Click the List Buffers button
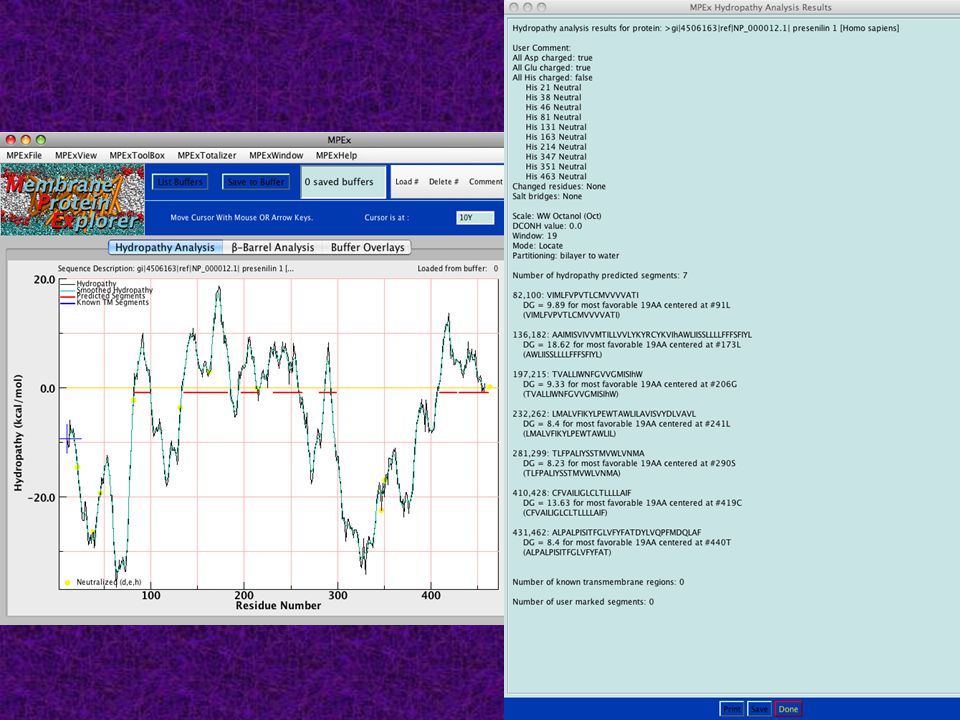 [180, 182]
